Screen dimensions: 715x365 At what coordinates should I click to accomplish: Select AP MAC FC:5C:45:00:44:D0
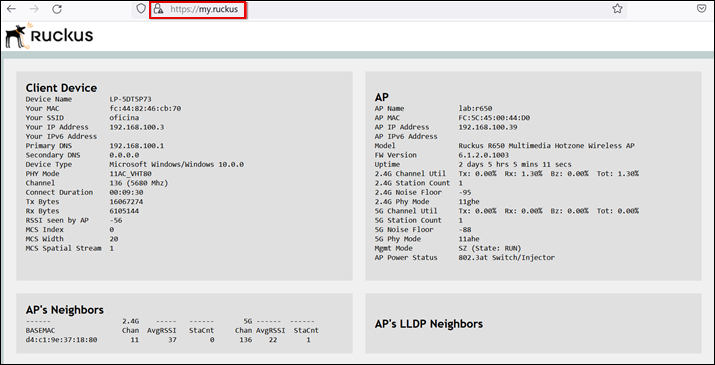(x=494, y=118)
